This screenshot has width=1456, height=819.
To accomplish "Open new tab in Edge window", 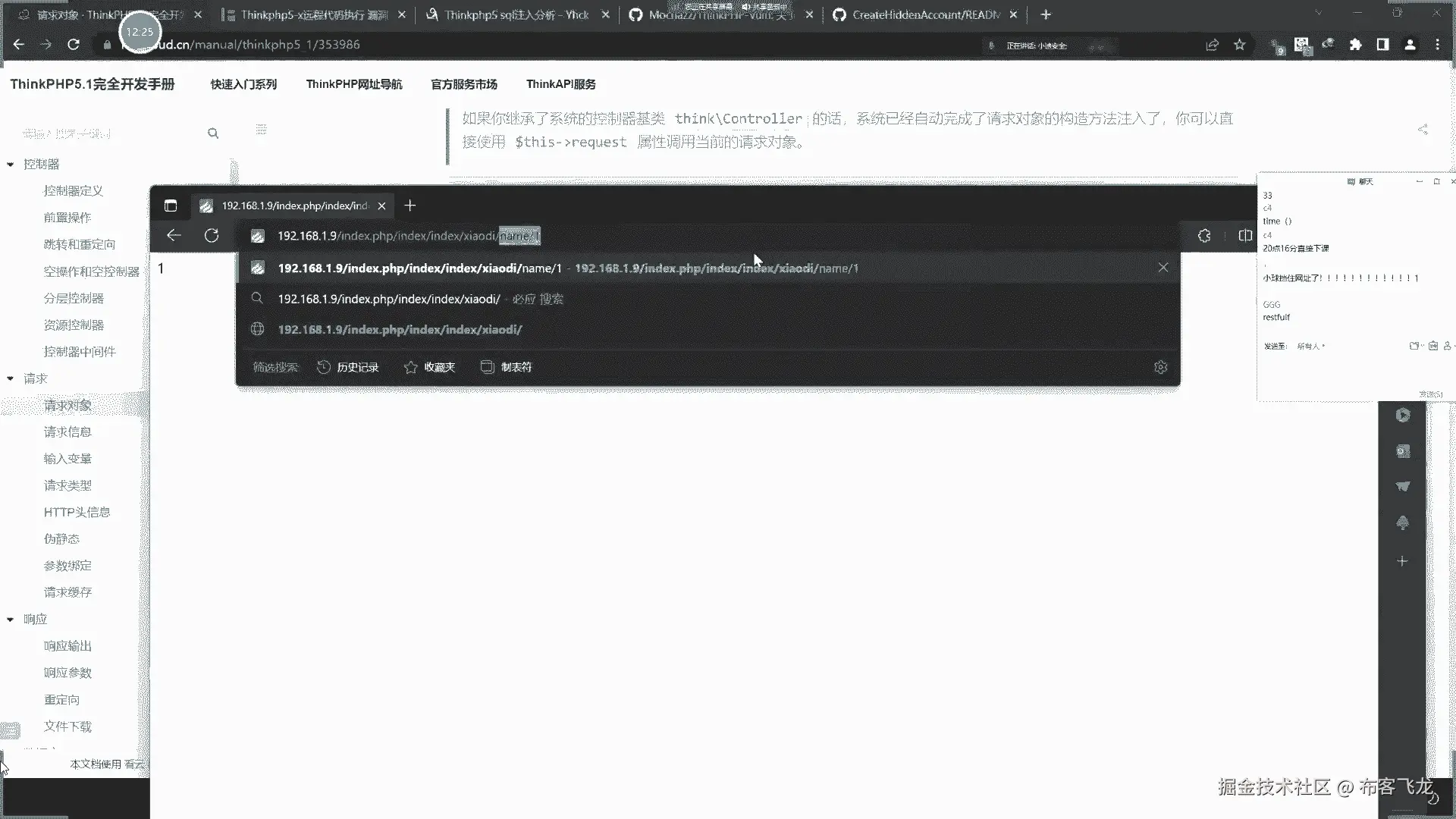I will click(x=410, y=206).
